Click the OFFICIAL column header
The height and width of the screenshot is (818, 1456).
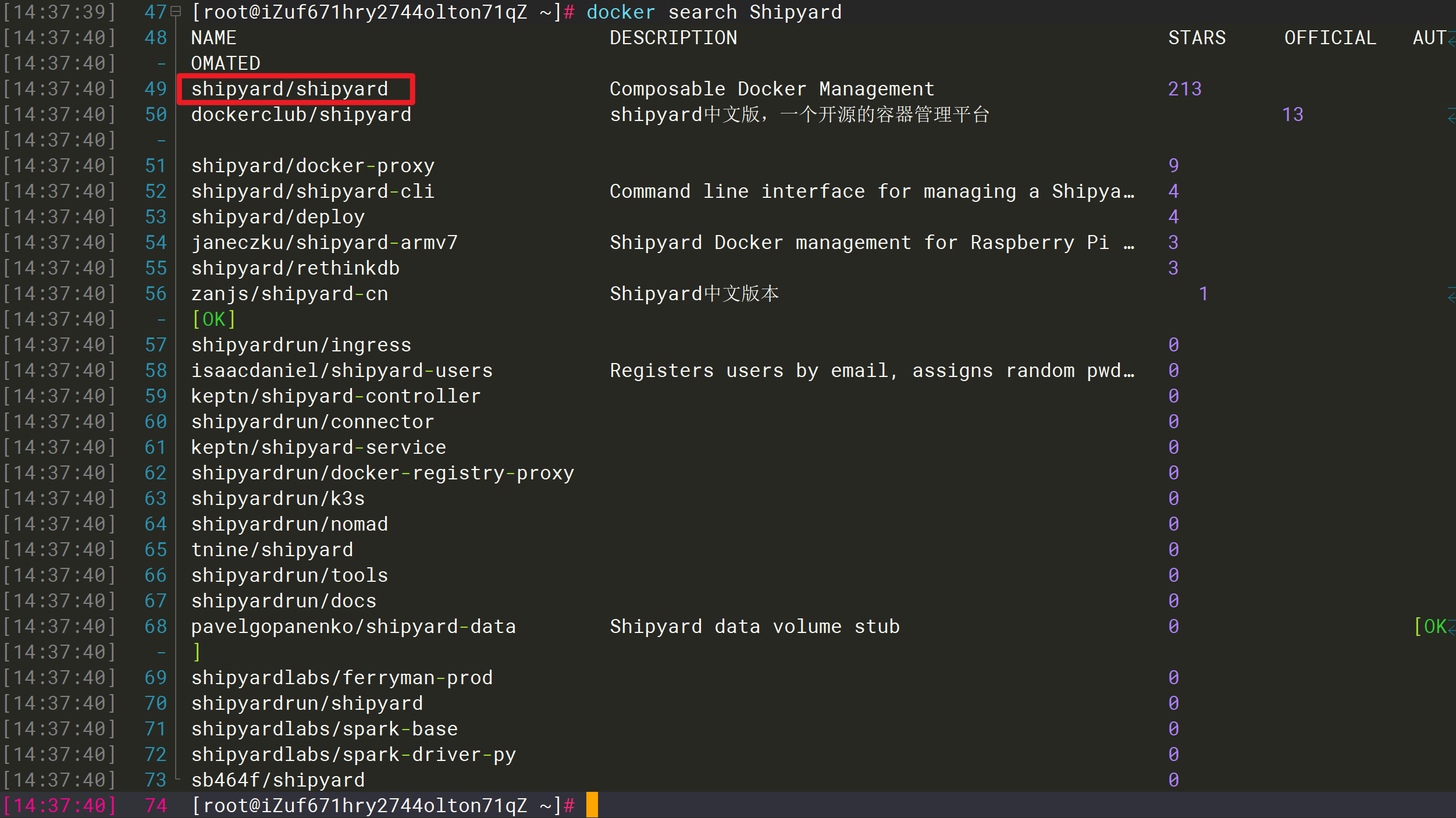pyautogui.click(x=1330, y=38)
